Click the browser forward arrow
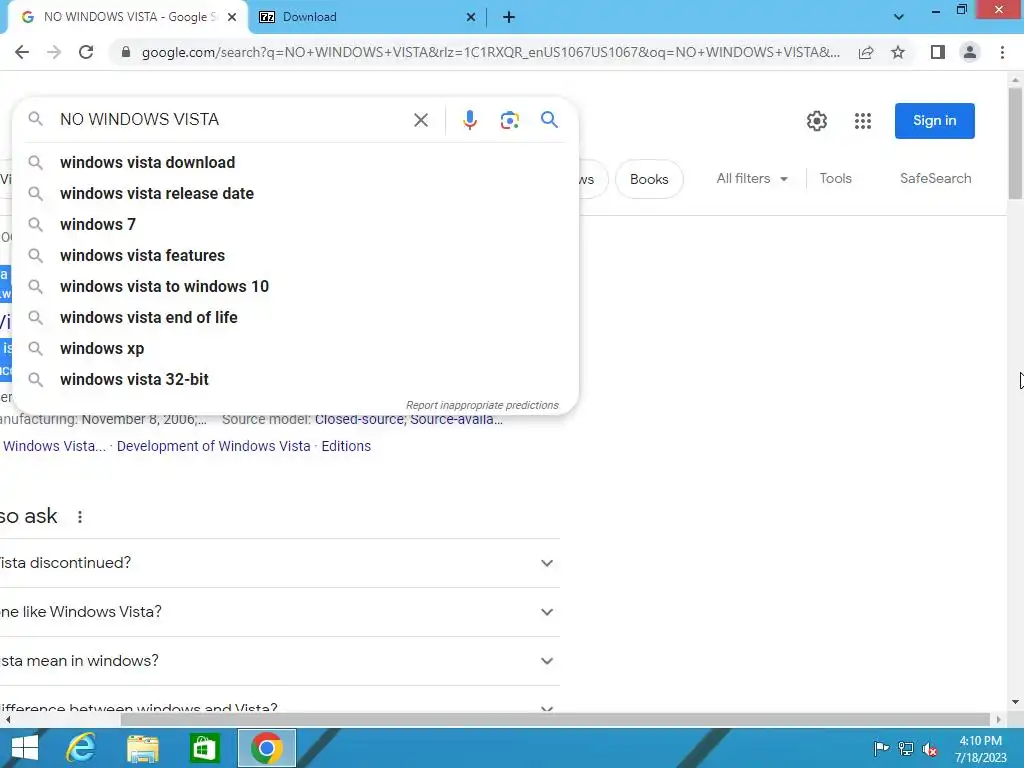Viewport: 1024px width, 768px height. 54,52
